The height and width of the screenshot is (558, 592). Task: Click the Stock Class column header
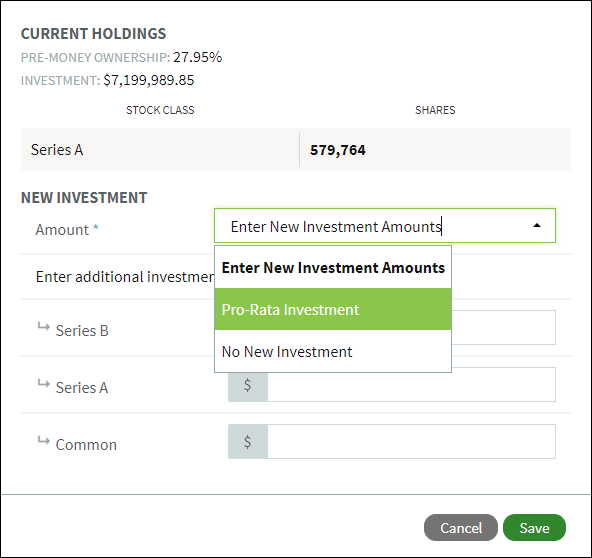point(160,110)
